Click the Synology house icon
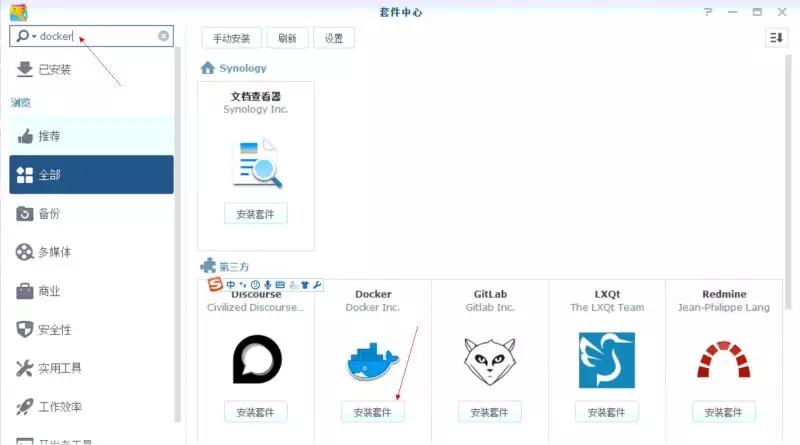 [x=208, y=67]
